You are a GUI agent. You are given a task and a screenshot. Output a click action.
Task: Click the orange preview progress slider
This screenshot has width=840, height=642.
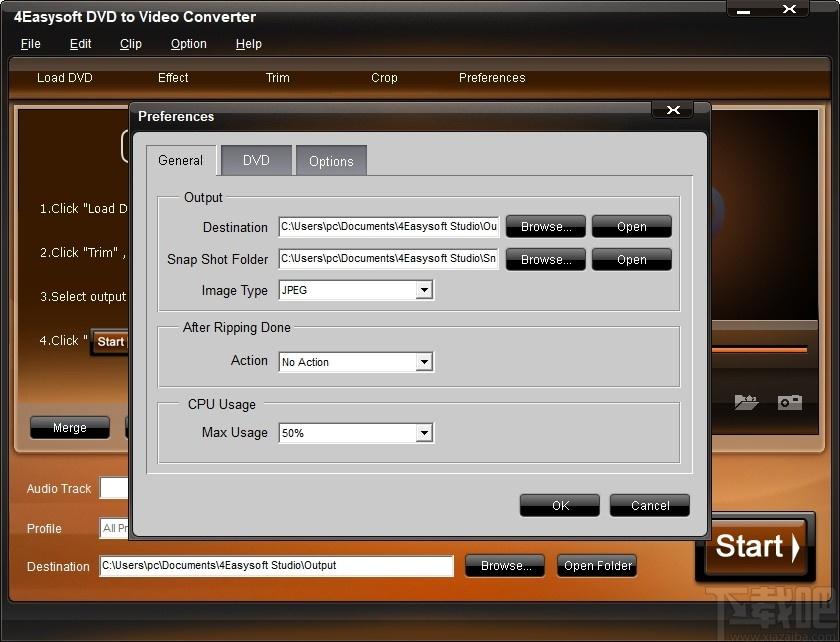tap(759, 350)
